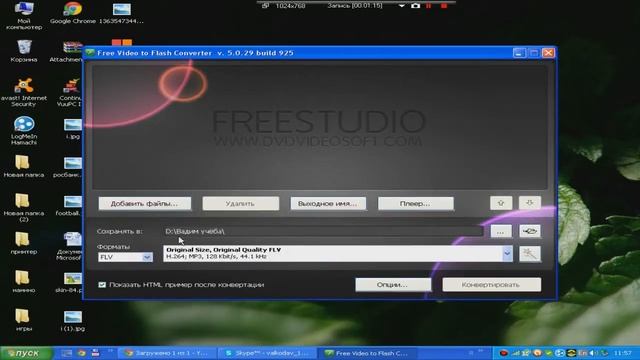
Task: Select the принтер folder icon
Action: tap(24, 243)
